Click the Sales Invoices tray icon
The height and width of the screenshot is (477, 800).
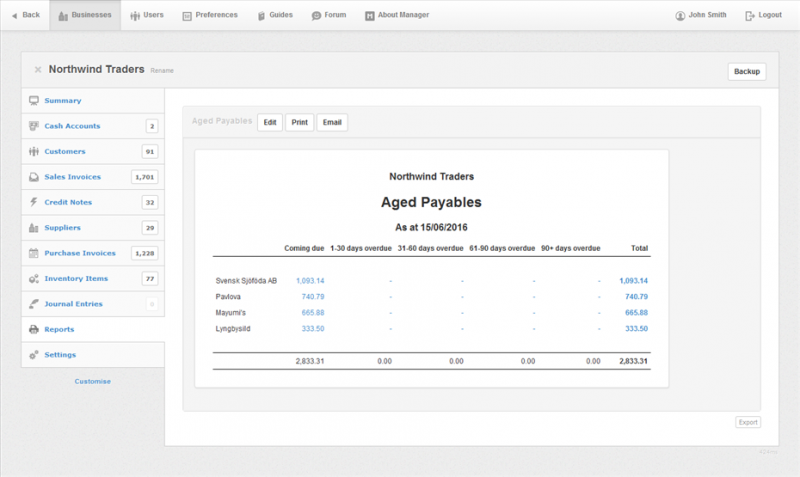(x=34, y=177)
